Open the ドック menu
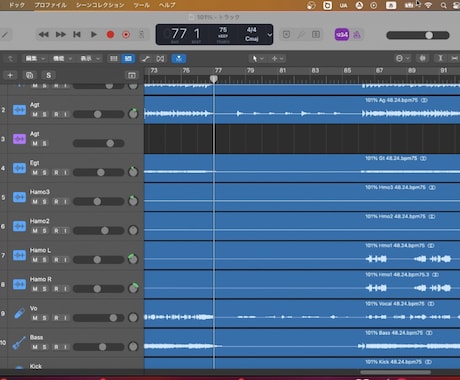The image size is (460, 380). (x=17, y=5)
